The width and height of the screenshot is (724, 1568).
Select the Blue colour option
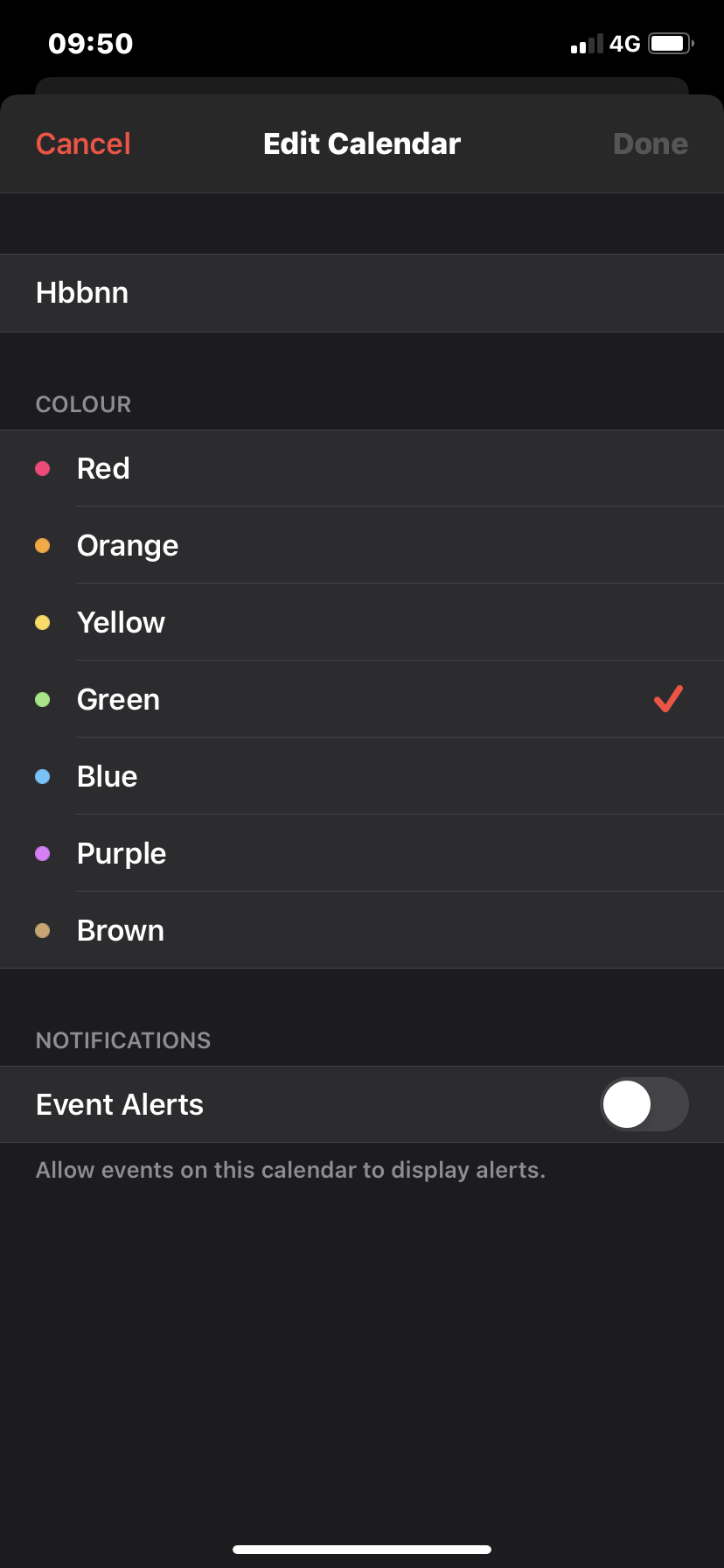(362, 776)
